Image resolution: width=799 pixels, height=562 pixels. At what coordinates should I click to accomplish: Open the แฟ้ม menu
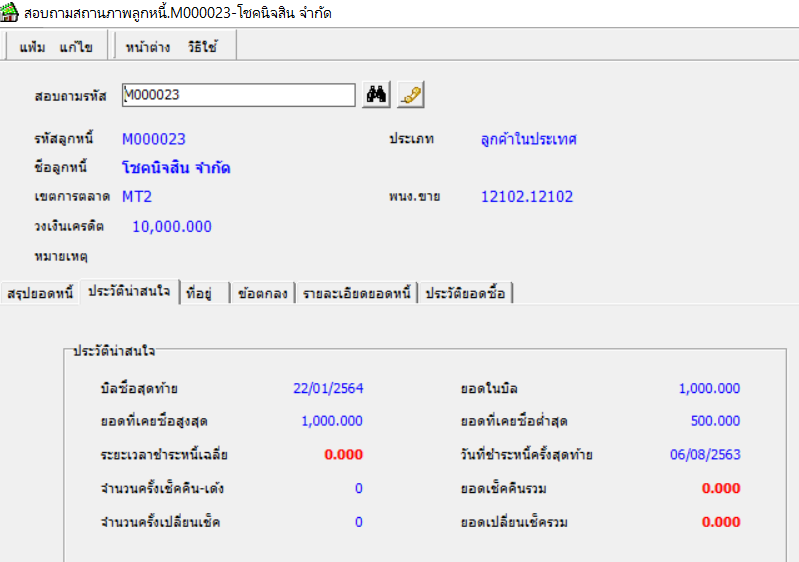[x=32, y=47]
